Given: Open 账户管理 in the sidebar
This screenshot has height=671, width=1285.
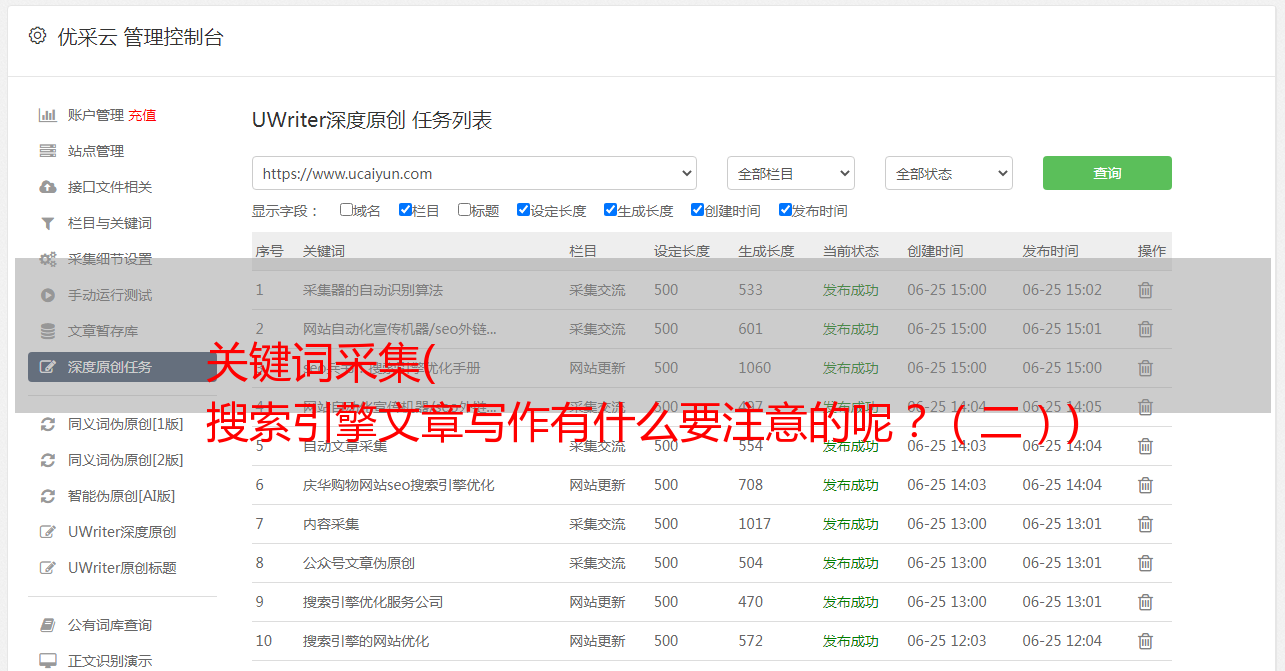Looking at the screenshot, I should [96, 115].
